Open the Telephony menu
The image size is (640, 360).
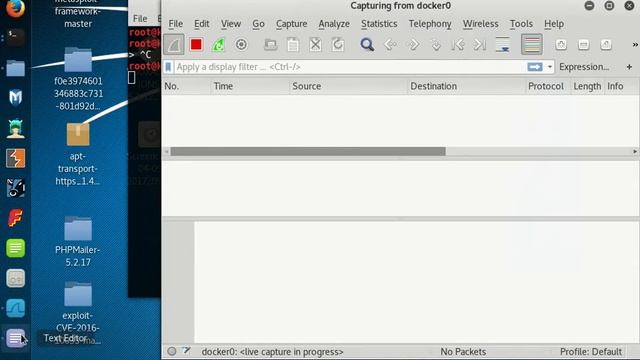point(430,24)
